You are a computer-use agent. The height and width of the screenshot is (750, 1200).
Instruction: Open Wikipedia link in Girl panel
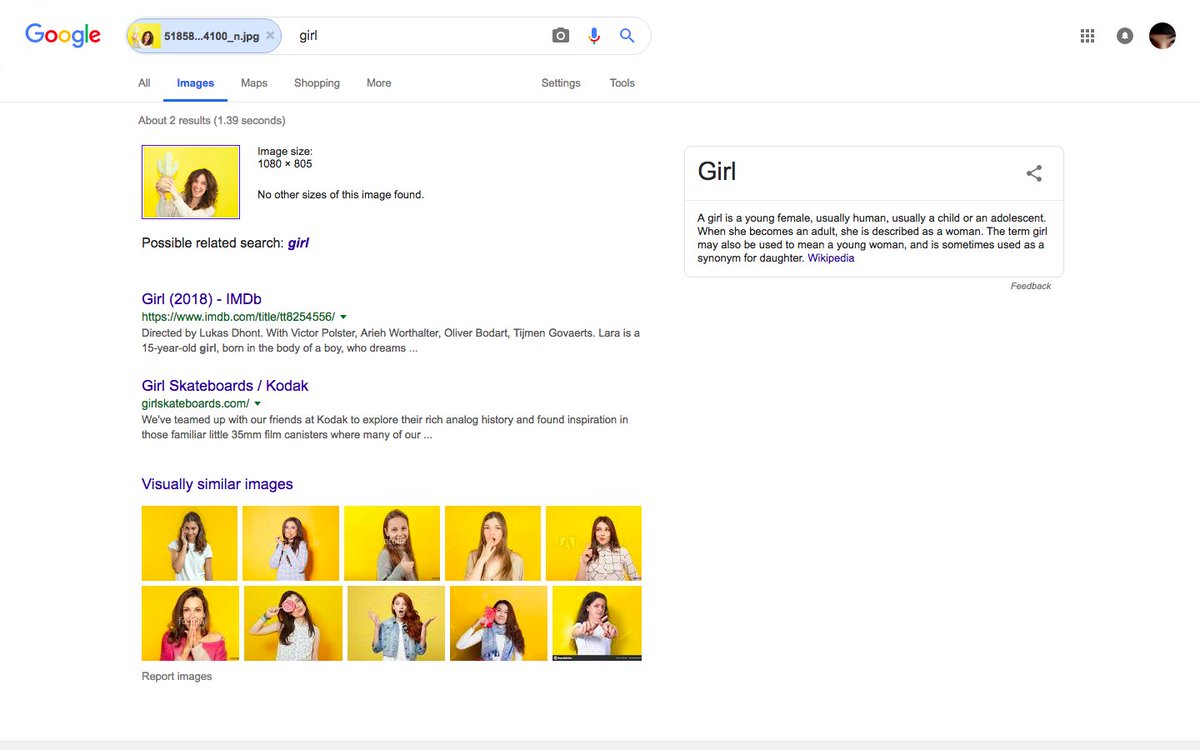831,258
